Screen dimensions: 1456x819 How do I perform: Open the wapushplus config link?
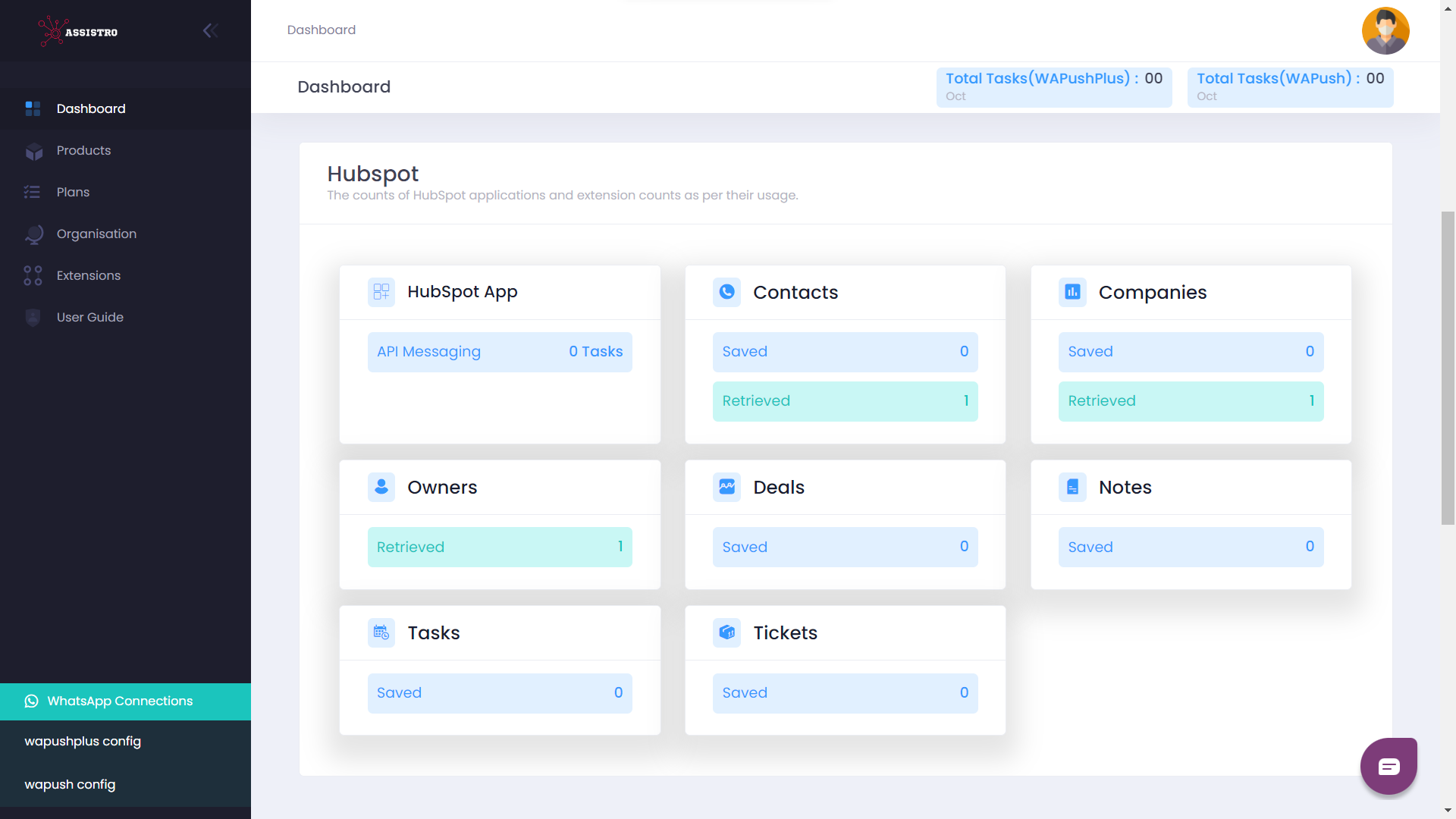[83, 741]
